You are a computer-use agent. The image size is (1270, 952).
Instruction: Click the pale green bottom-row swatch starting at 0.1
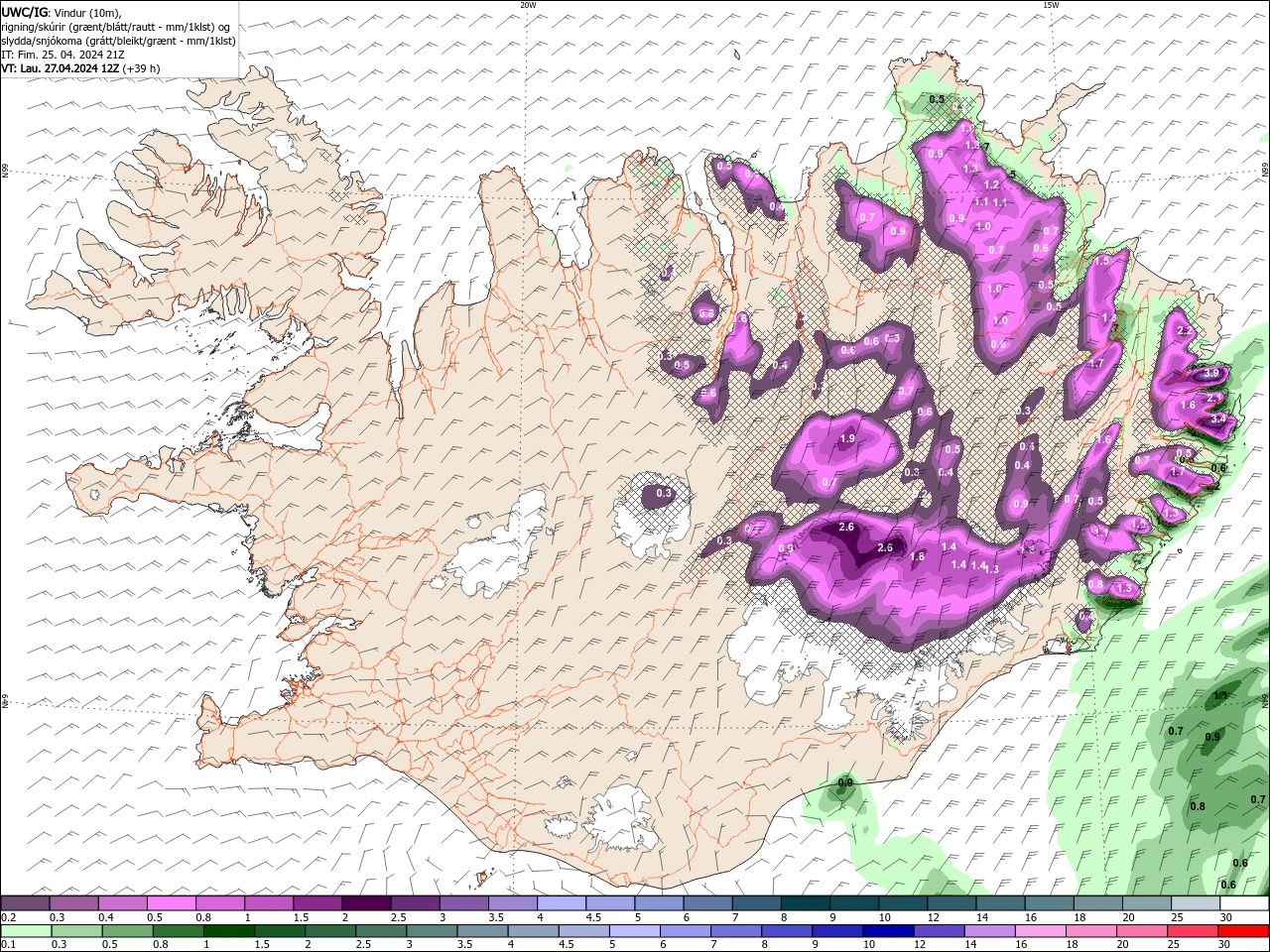point(26,931)
